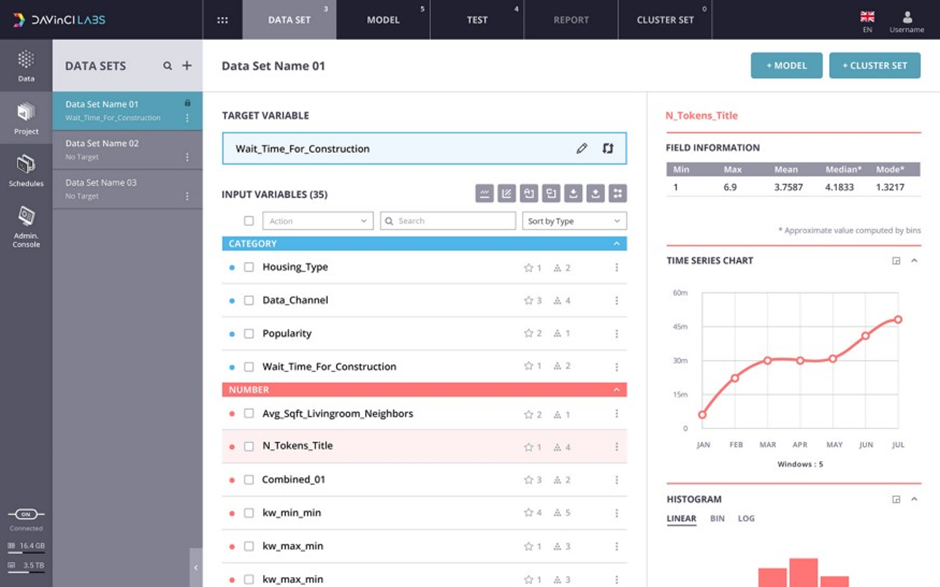
Task: Switch to the MODEL tab
Action: [x=383, y=20]
